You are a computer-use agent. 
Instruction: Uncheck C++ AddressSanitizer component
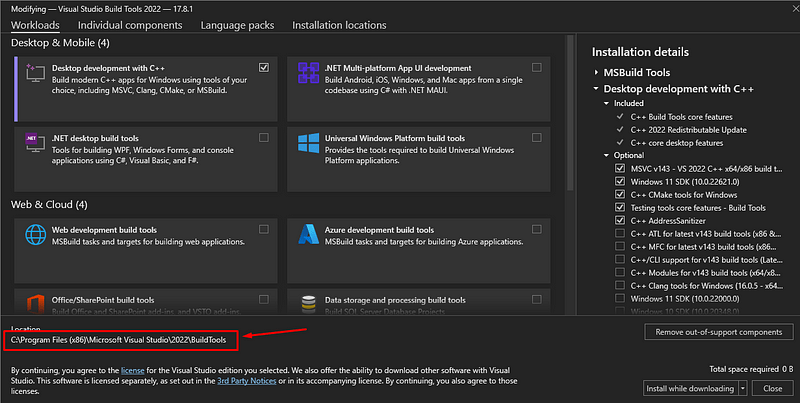620,220
